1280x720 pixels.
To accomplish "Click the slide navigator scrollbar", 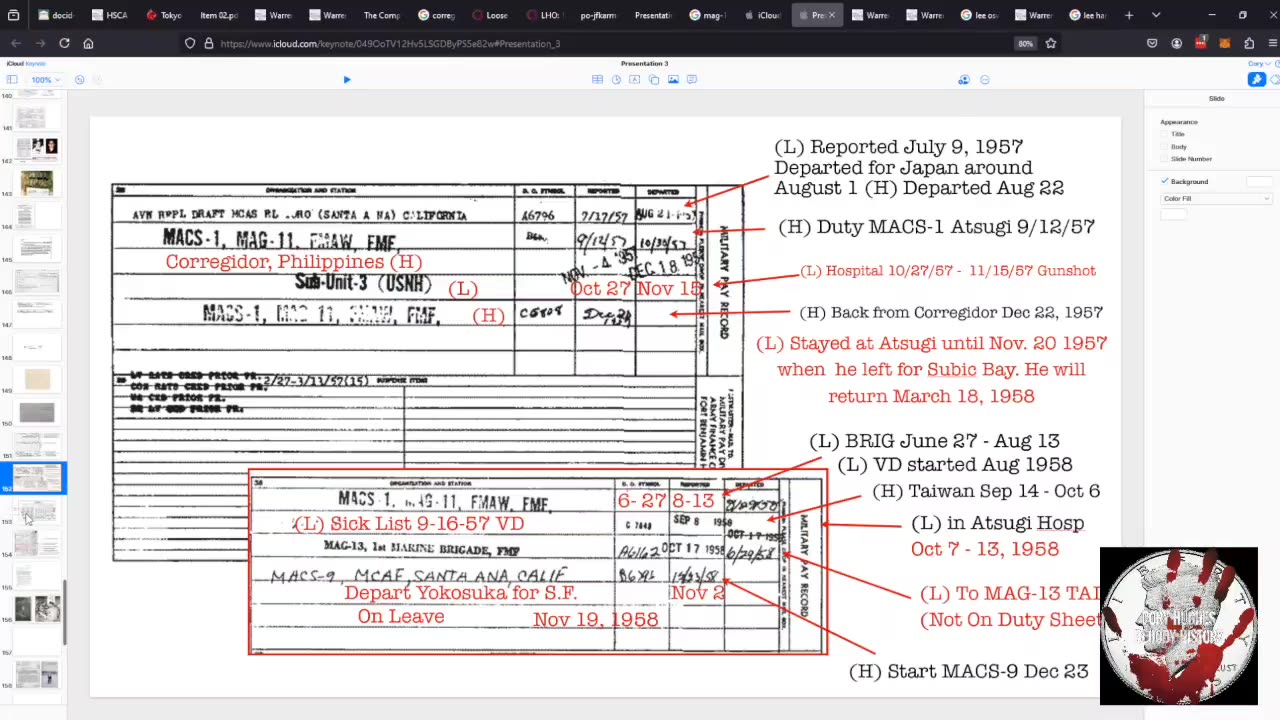I will click(x=65, y=612).
